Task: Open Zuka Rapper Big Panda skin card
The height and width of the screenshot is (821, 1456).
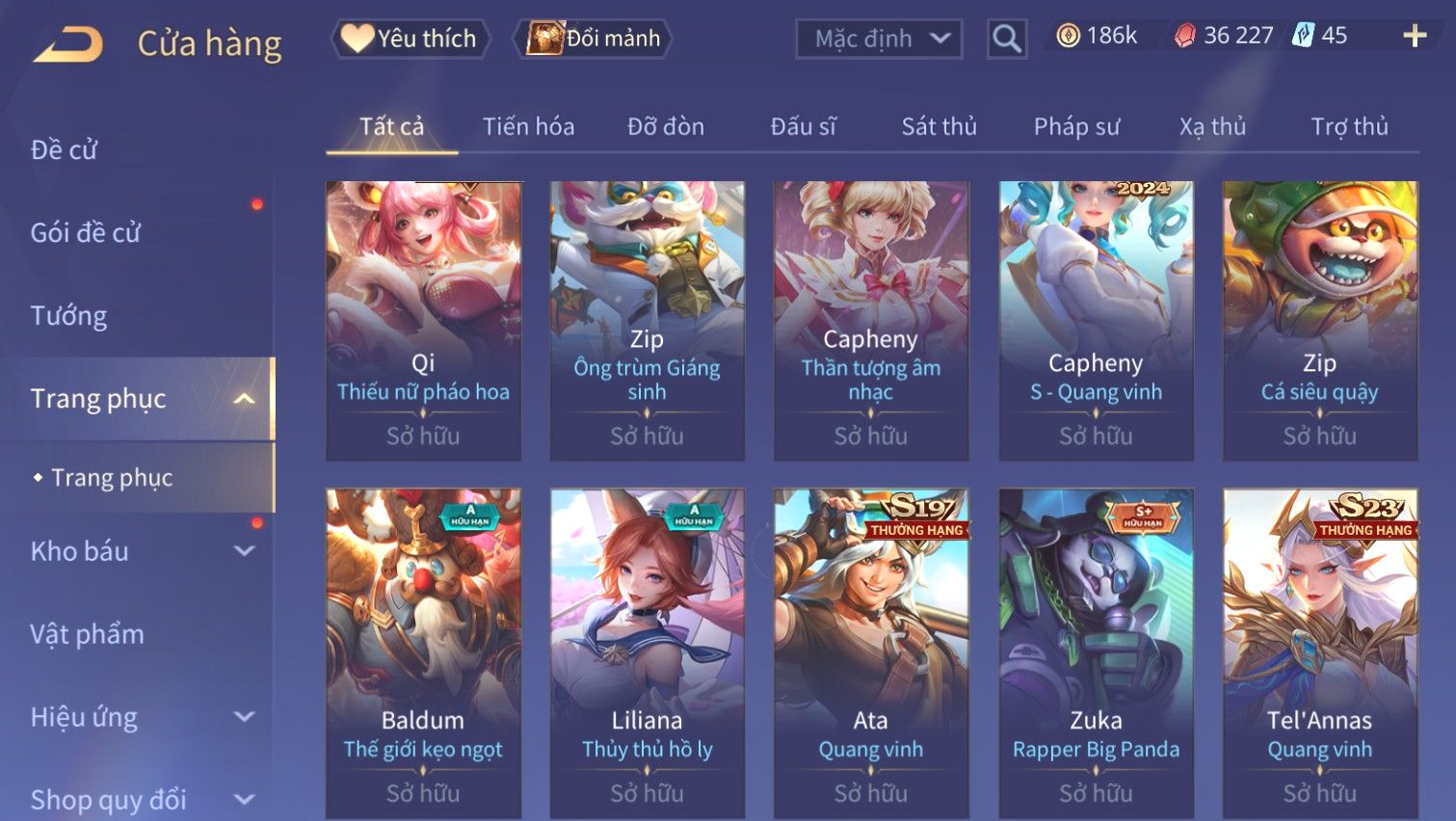Action: (1096, 654)
